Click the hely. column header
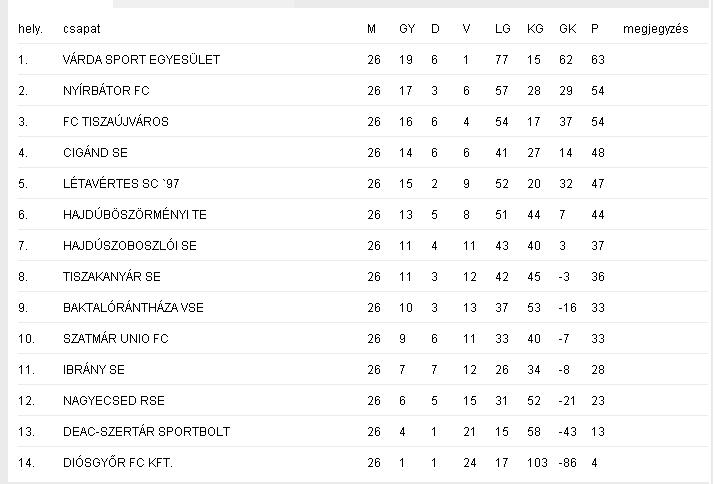The image size is (714, 484). click(x=31, y=29)
